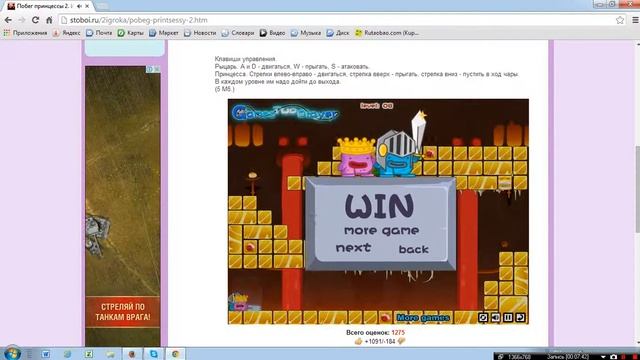Click the page vertical scrollbar thumb
Viewport: 640px width, 360px height.
click(637, 190)
